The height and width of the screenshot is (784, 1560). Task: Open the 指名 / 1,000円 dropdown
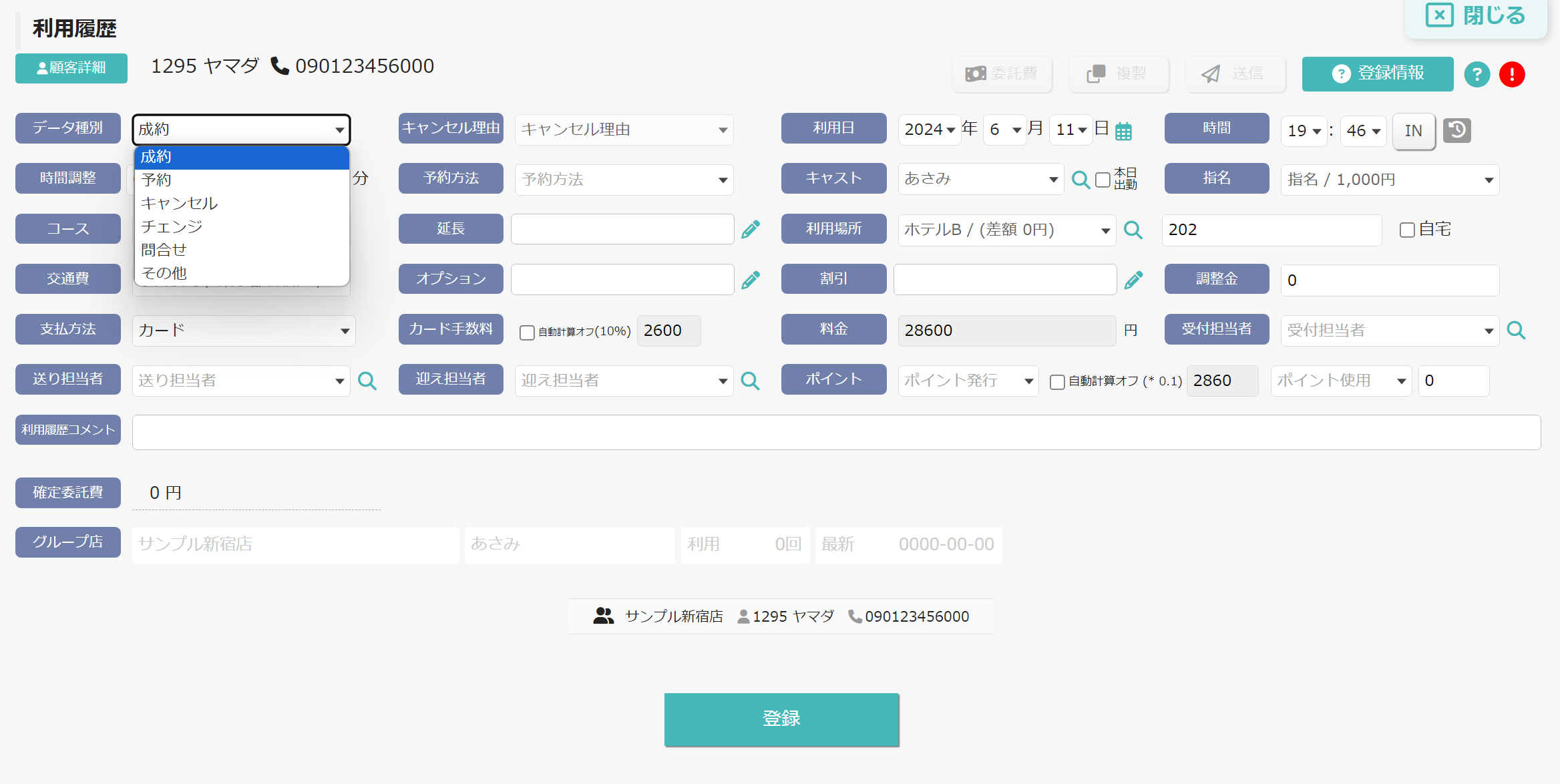click(x=1390, y=180)
